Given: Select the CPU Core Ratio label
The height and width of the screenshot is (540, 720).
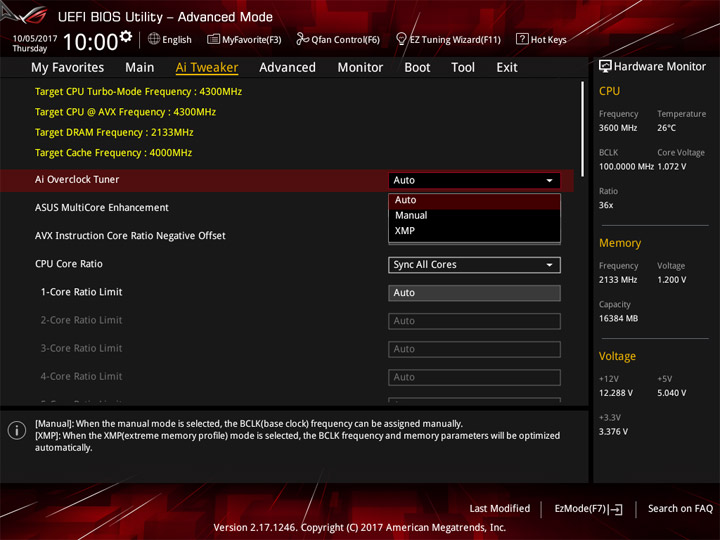Looking at the screenshot, I should pos(69,264).
